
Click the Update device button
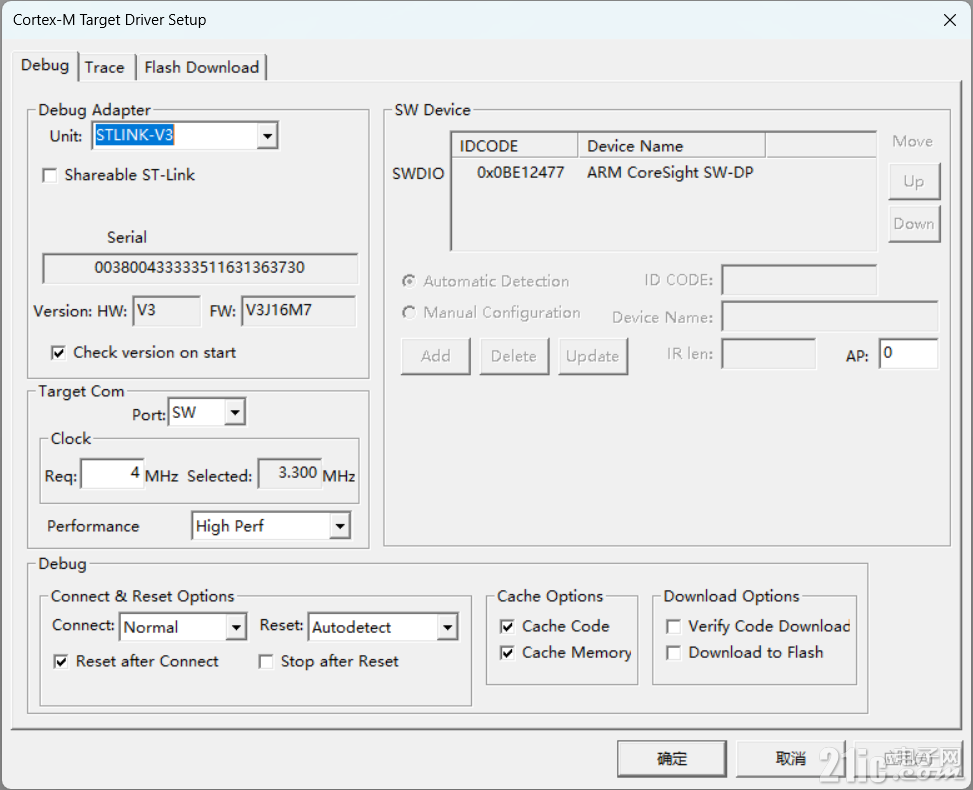pyautogui.click(x=593, y=356)
